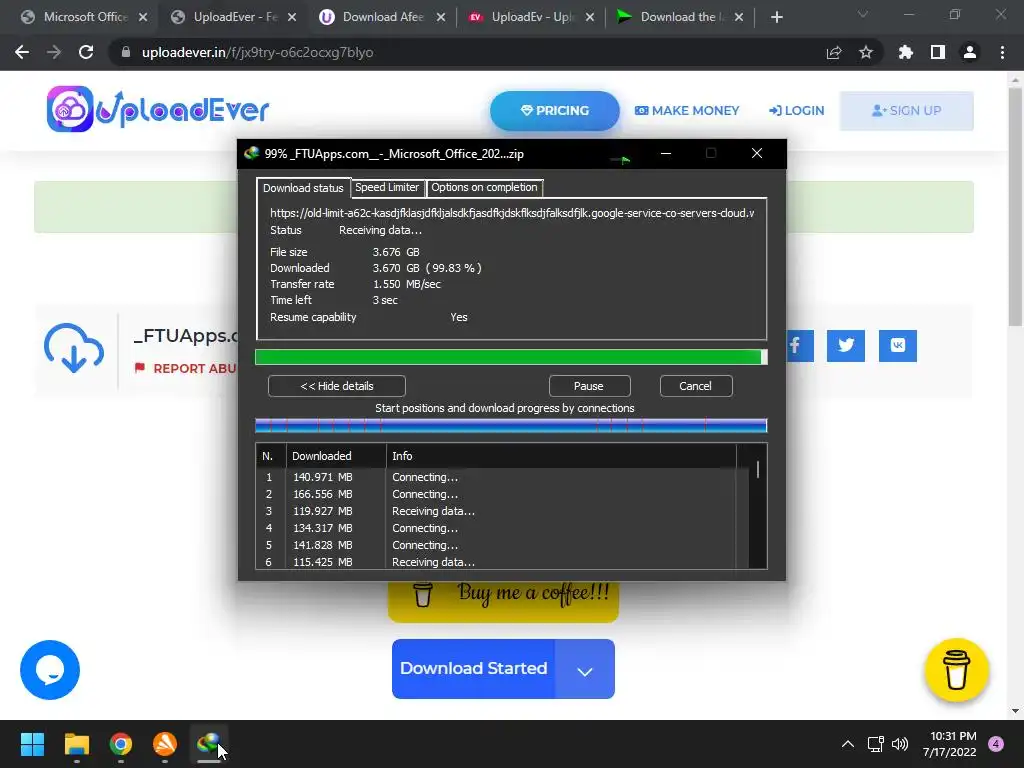The height and width of the screenshot is (768, 1024).
Task: Open the blue chat bubble widget
Action: (50, 669)
